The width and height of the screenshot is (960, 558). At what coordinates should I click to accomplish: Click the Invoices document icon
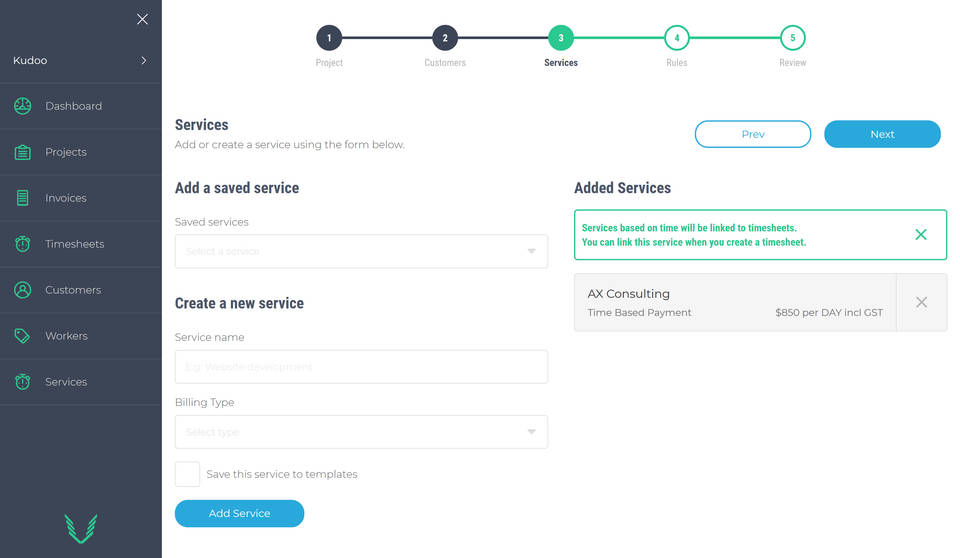click(23, 198)
